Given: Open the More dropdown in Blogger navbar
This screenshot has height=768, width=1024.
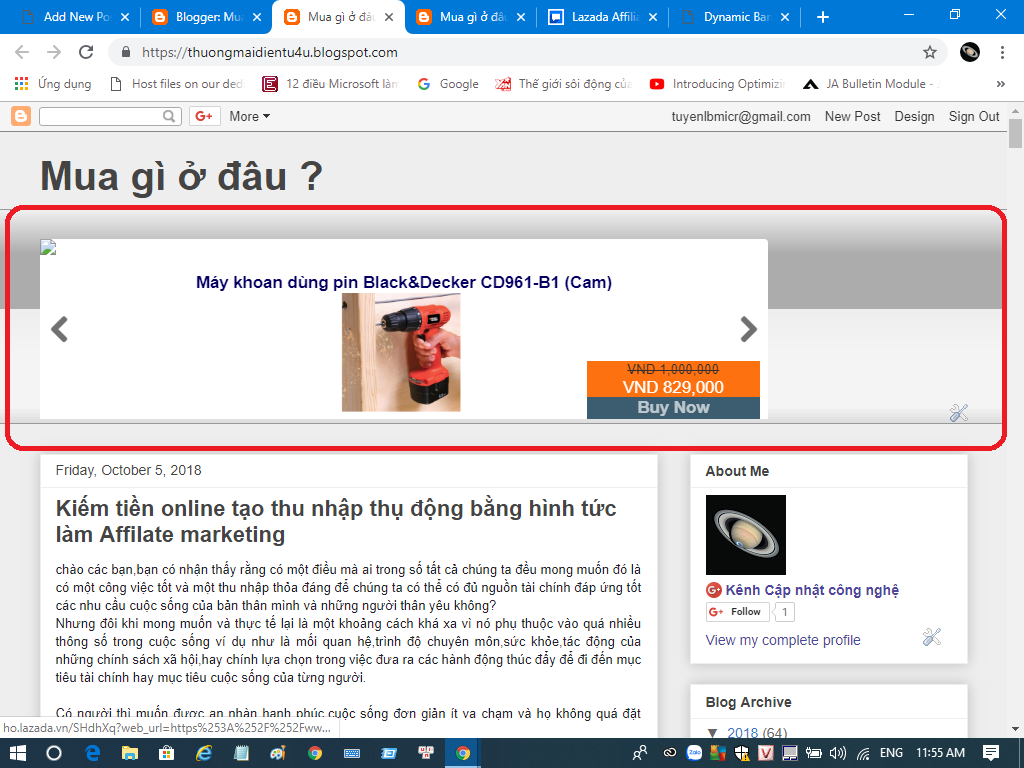Looking at the screenshot, I should (x=249, y=117).
